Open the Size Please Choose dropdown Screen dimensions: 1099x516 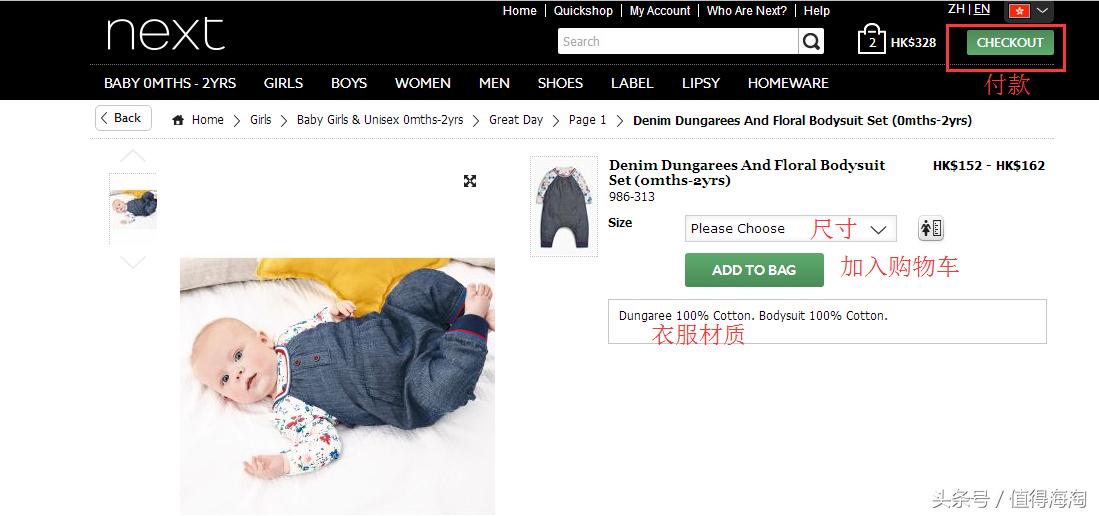(790, 229)
